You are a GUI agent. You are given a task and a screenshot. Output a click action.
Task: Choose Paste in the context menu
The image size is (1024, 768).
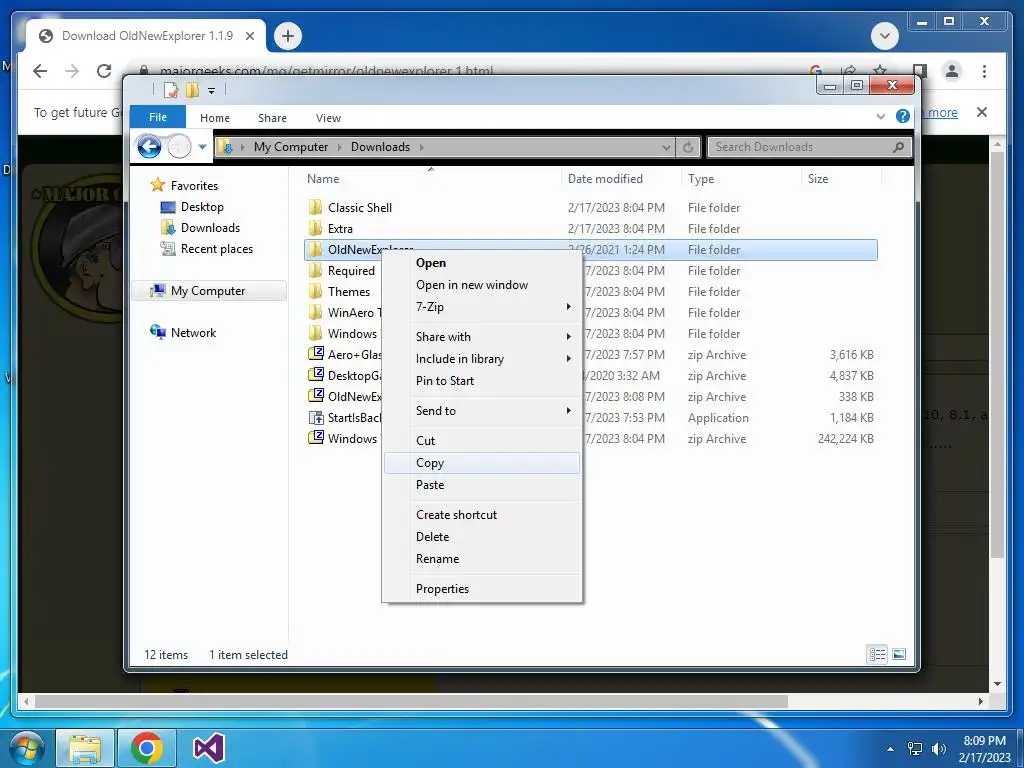[x=482, y=485]
